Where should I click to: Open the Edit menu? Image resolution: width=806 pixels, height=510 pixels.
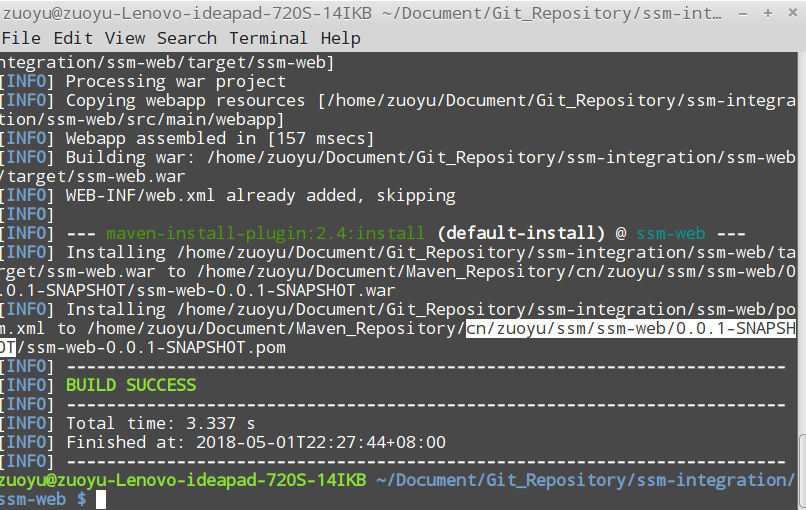73,38
